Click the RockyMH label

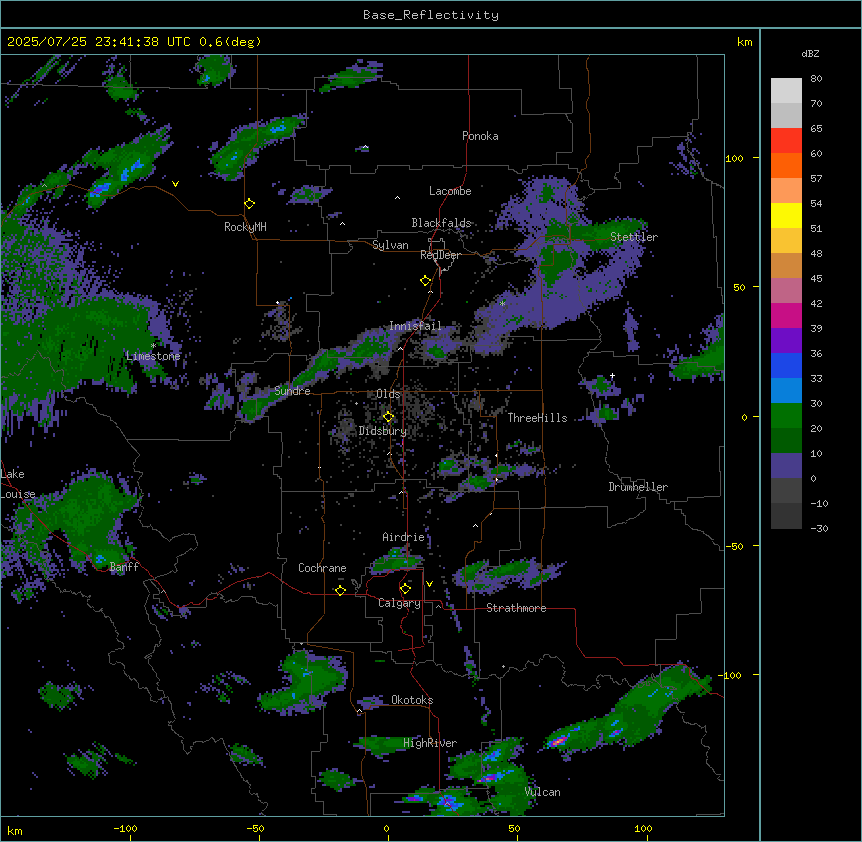click(x=245, y=227)
